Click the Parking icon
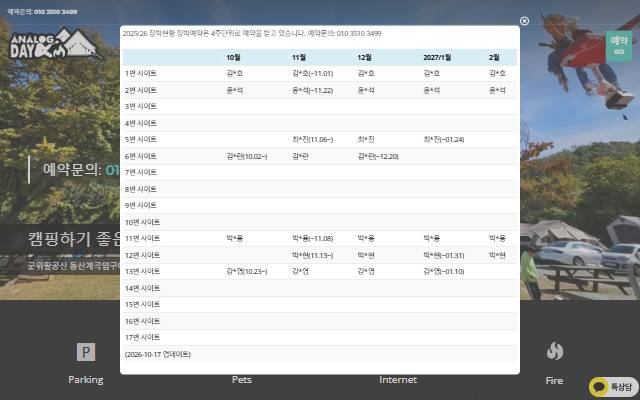 point(86,352)
